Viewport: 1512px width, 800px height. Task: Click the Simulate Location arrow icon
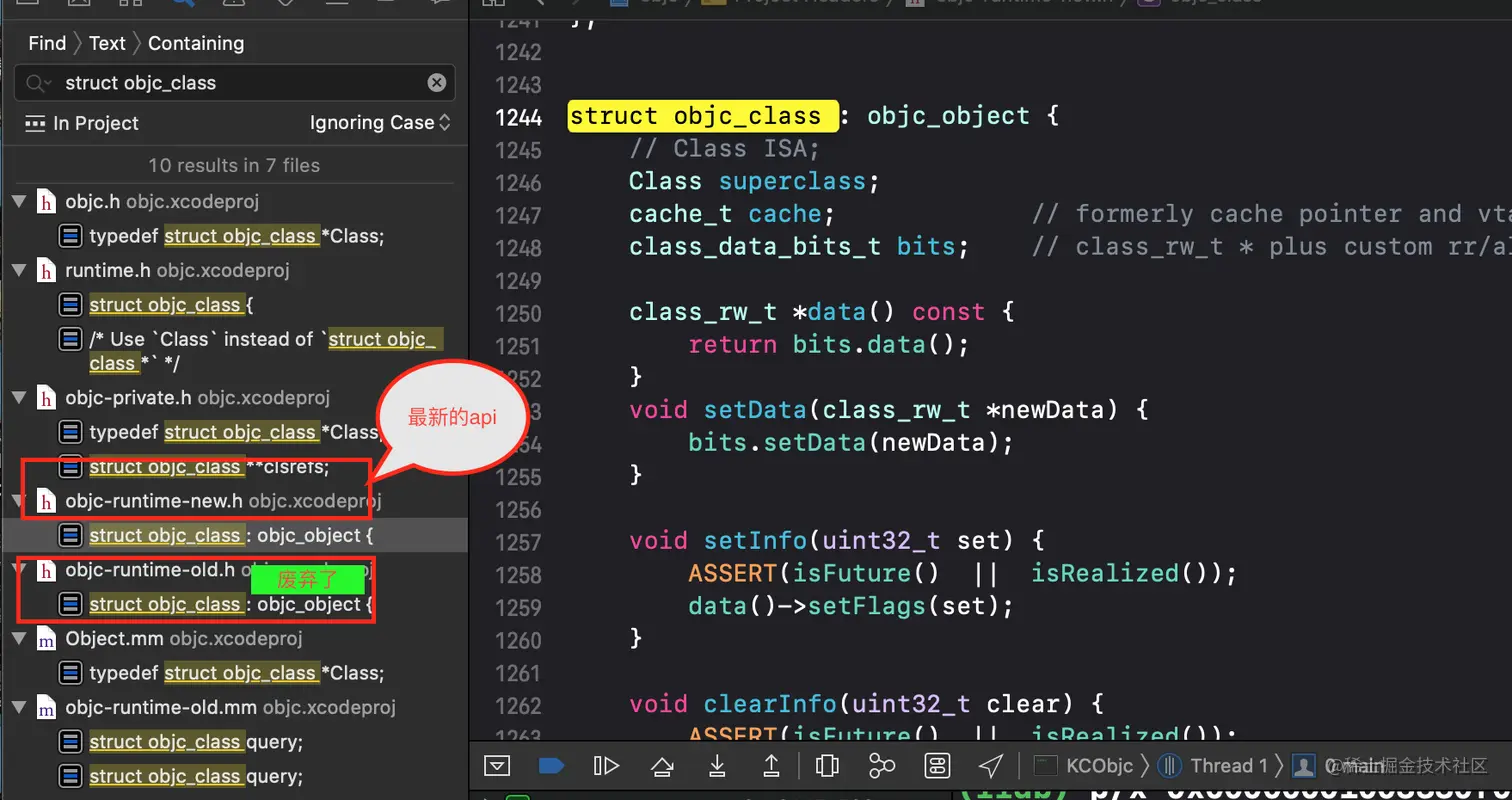click(x=991, y=766)
